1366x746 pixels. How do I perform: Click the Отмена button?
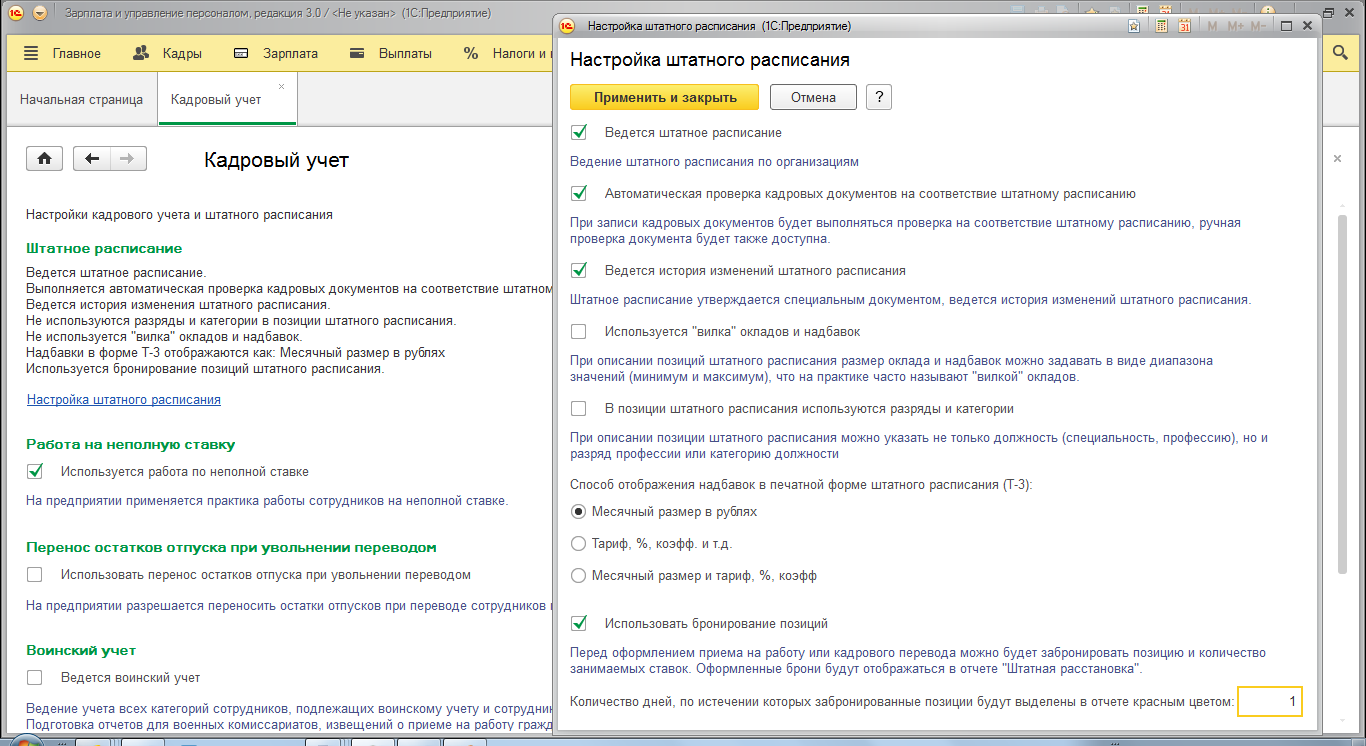(x=813, y=97)
